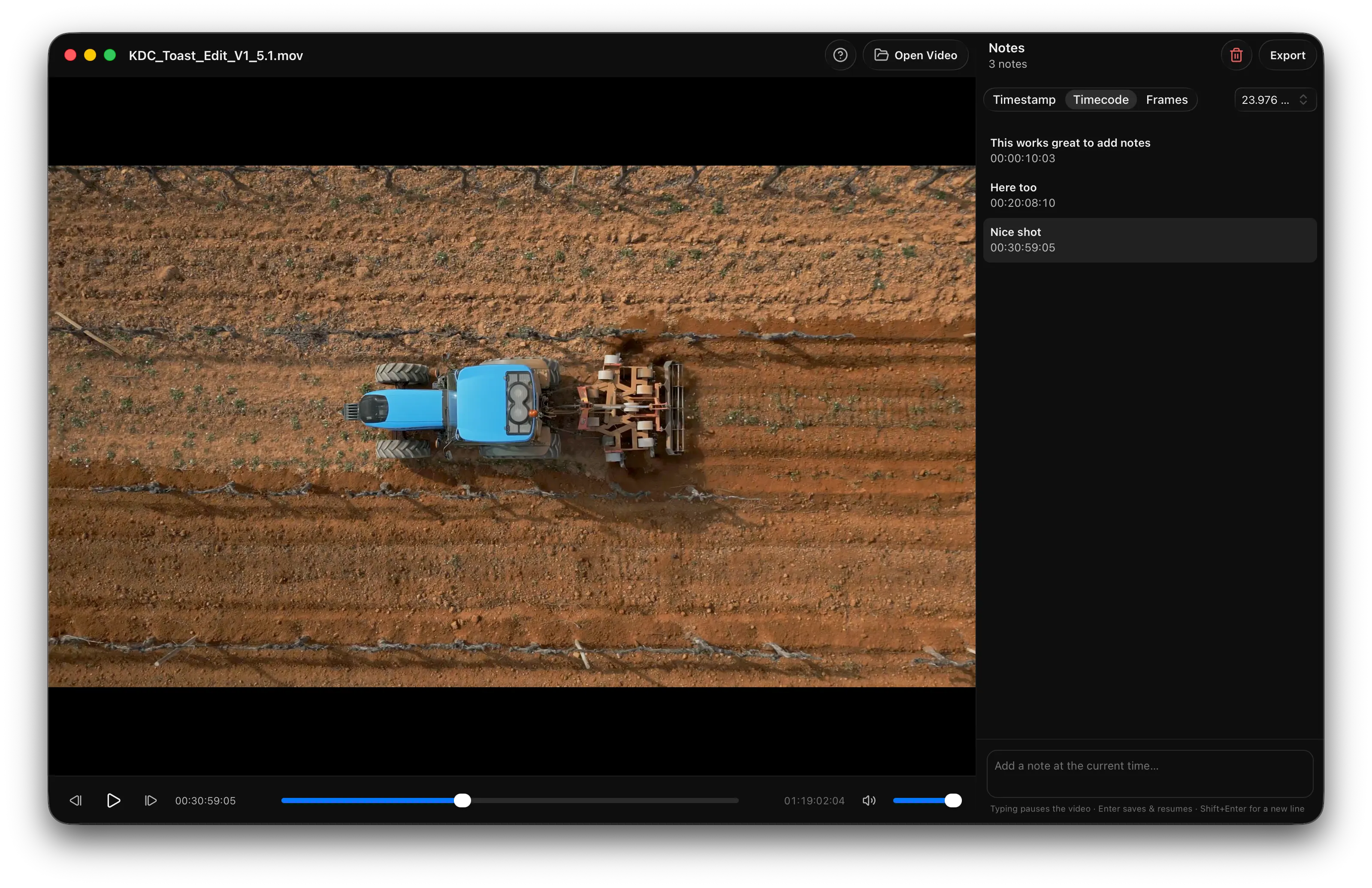Select the 'This works great to add notes' note

coord(1149,151)
